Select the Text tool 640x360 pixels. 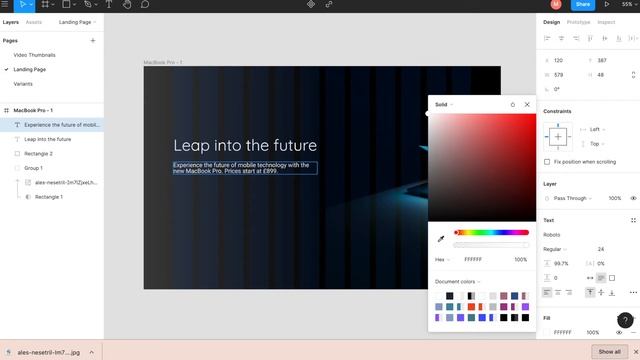point(109,4)
